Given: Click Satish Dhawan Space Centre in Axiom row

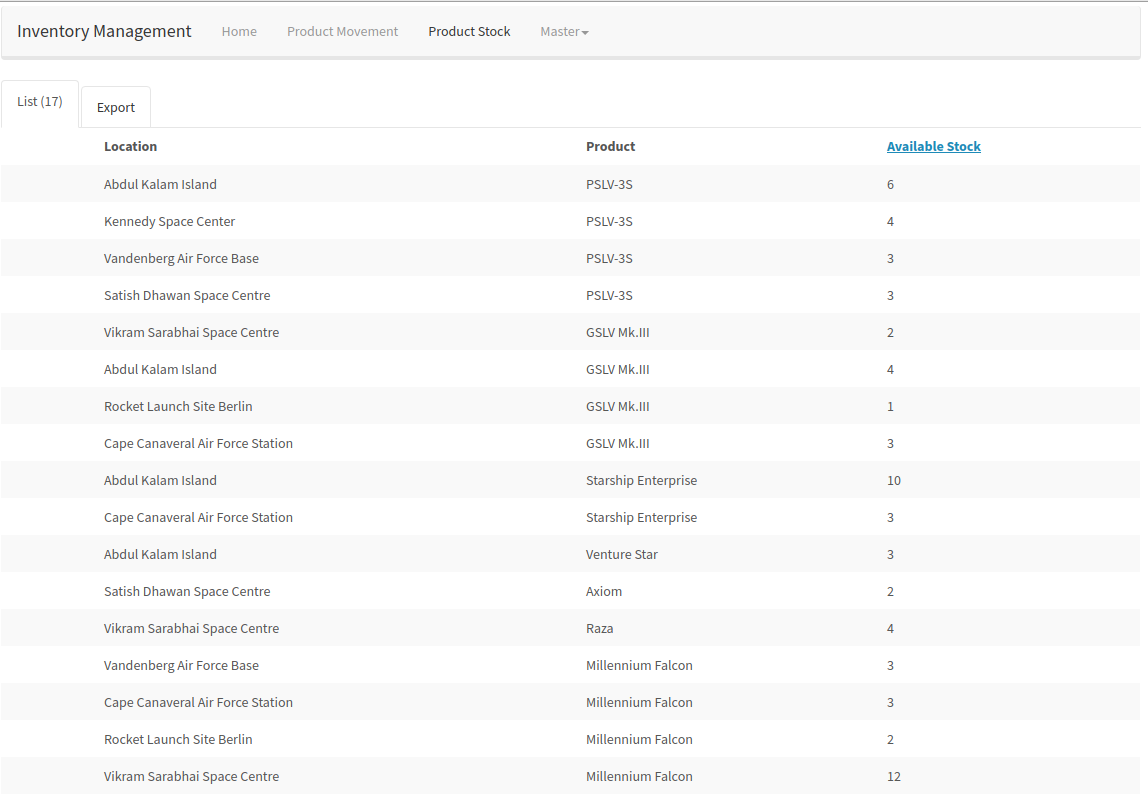Looking at the screenshot, I should pyautogui.click(x=187, y=591).
